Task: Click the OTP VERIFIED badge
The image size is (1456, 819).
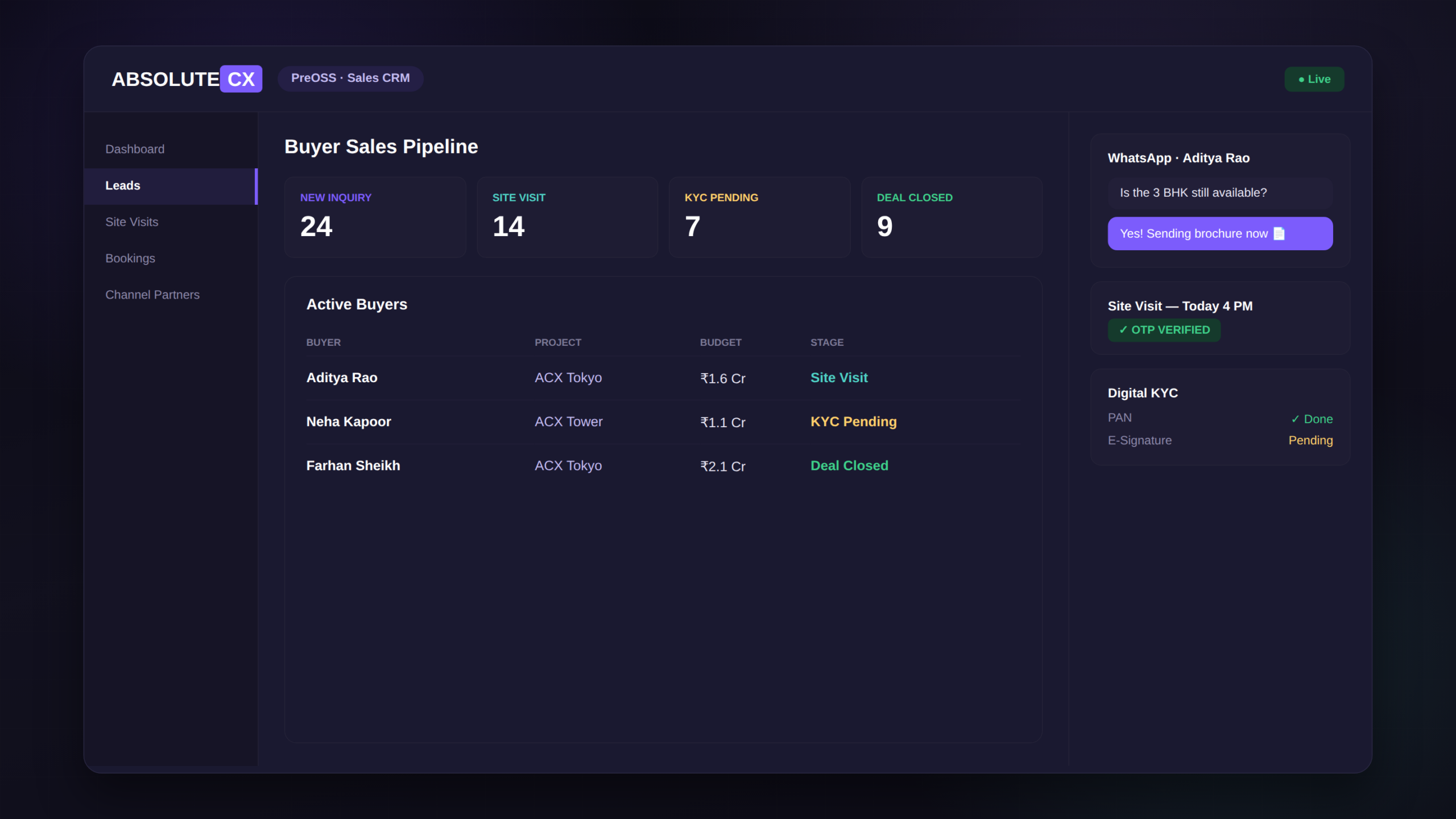Action: click(x=1164, y=330)
